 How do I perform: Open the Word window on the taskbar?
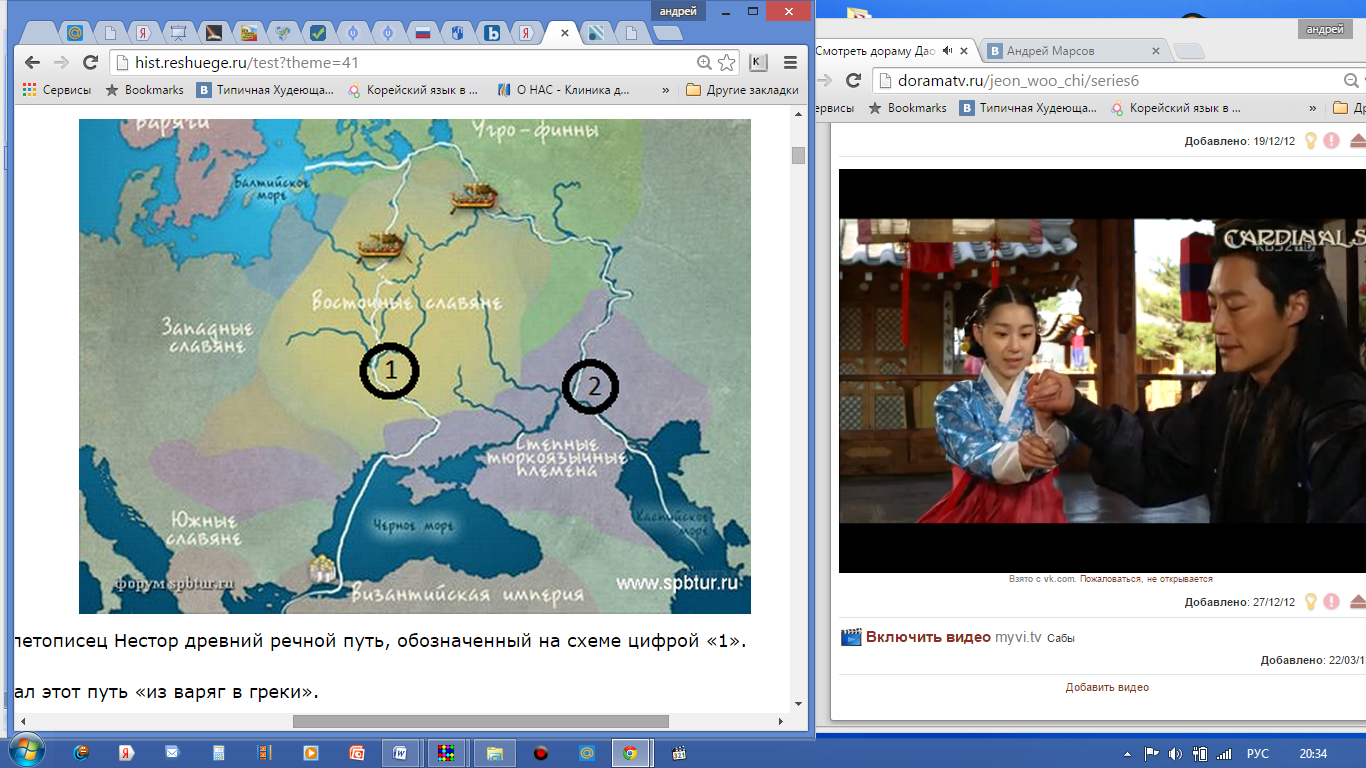(x=400, y=753)
